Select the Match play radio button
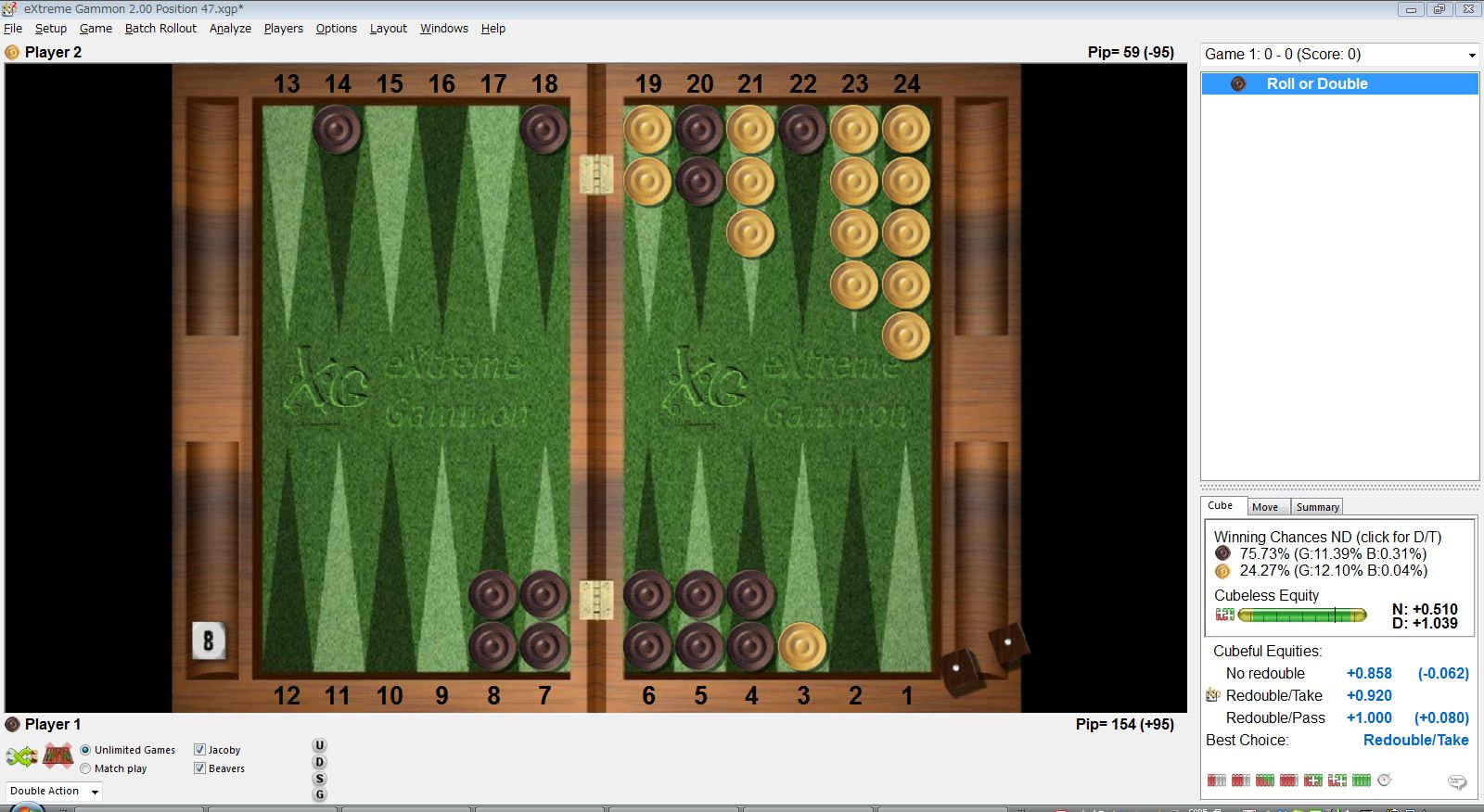This screenshot has height=812, width=1484. coord(85,768)
